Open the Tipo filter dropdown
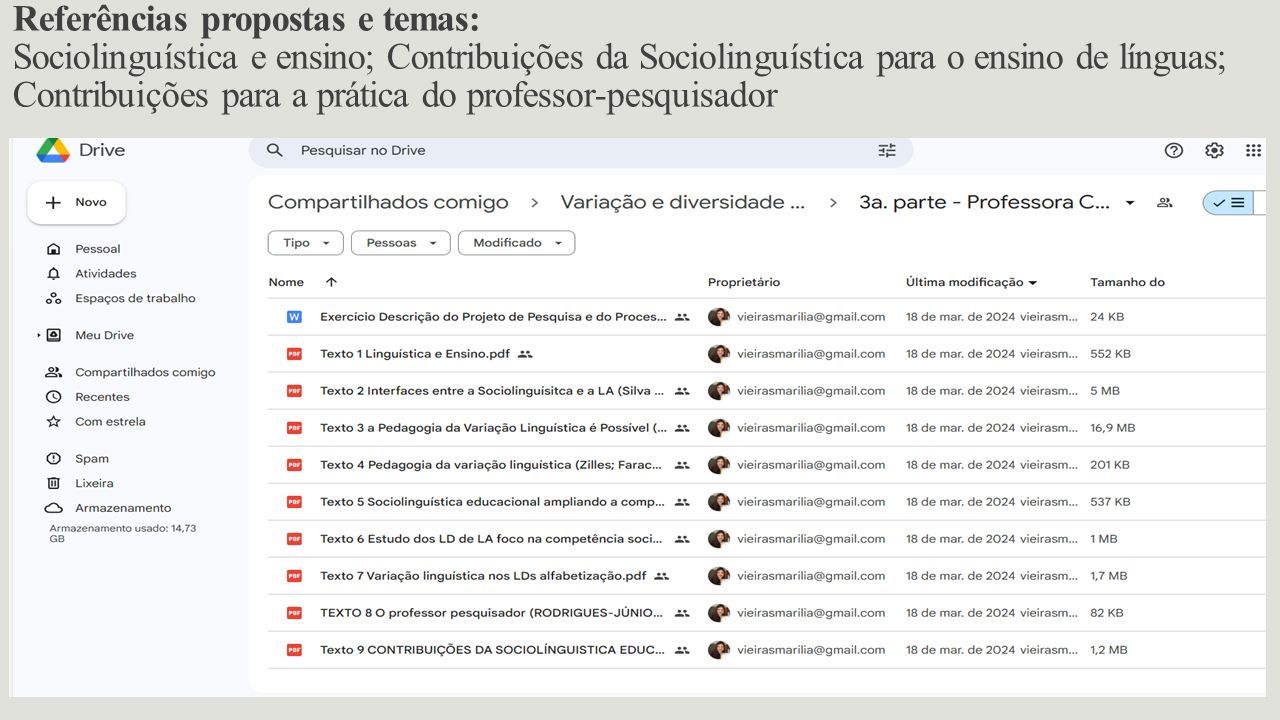 point(306,243)
